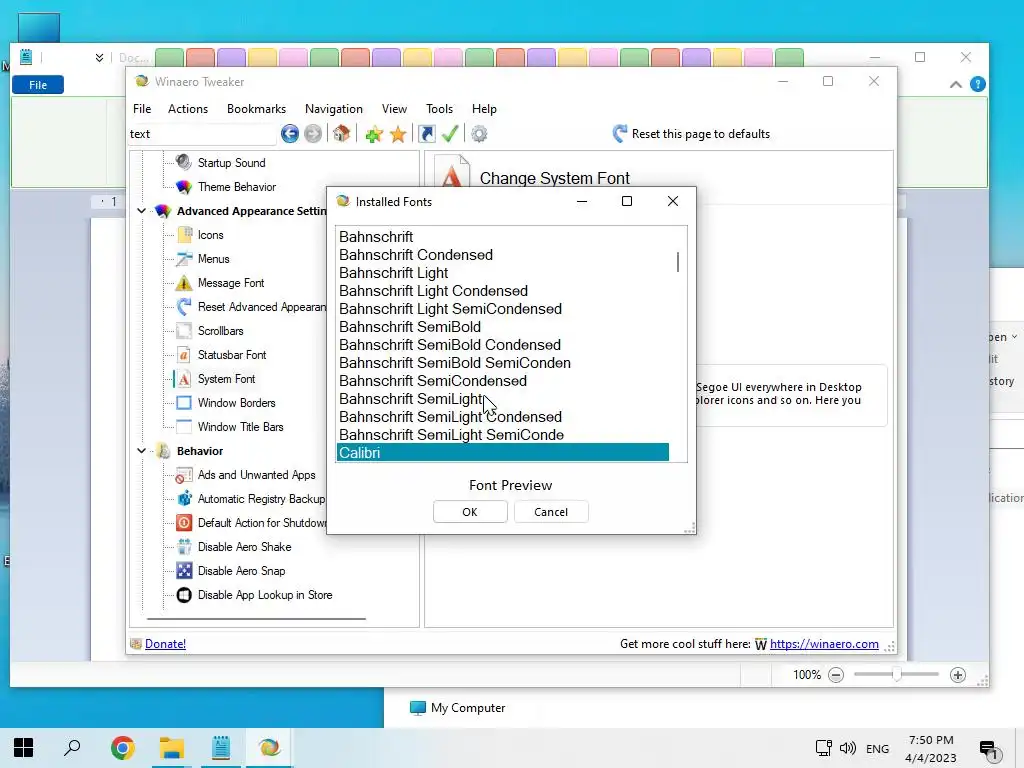1024x768 pixels.
Task: Open the Donate! link
Action: pos(165,644)
